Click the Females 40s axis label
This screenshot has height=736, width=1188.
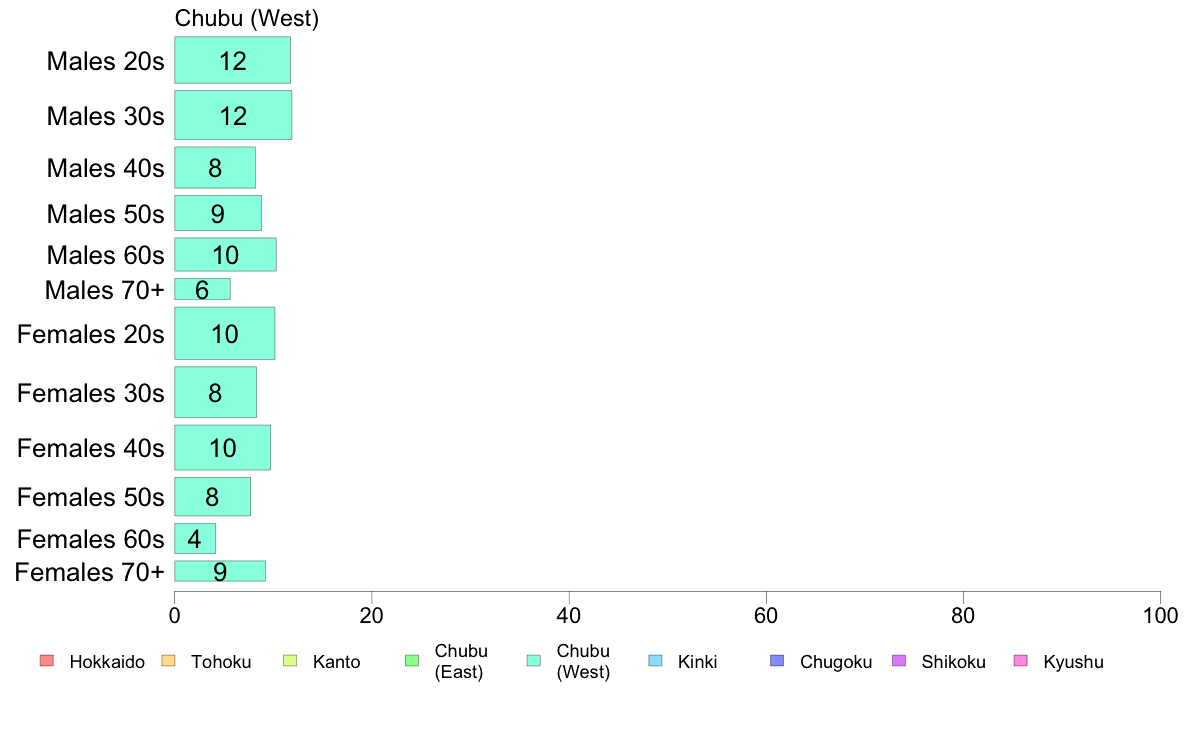coord(91,448)
